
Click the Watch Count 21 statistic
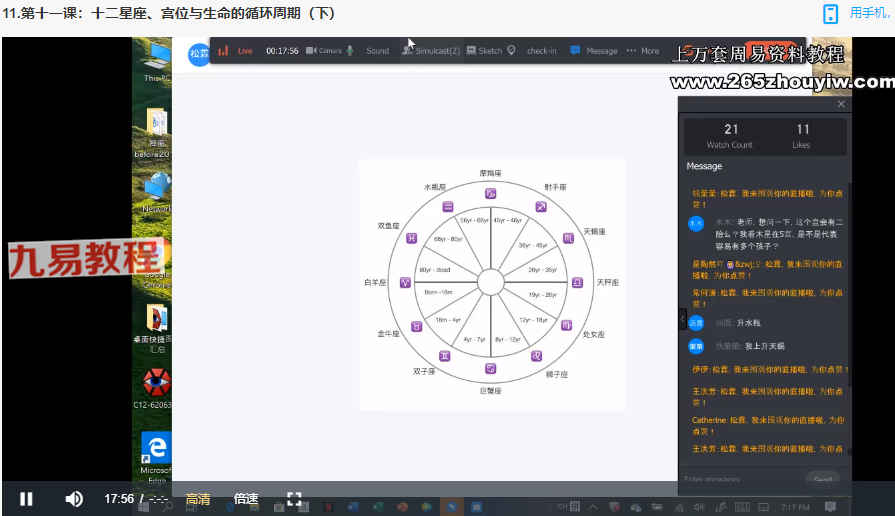[730, 136]
